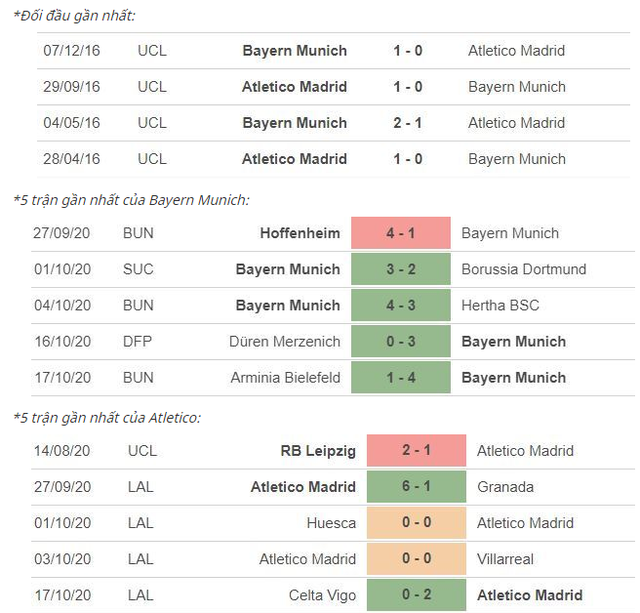Viewport: 640px width, 613px height.
Task: Click the red 4 - 1 Hoffenheim score box
Action: 399,233
